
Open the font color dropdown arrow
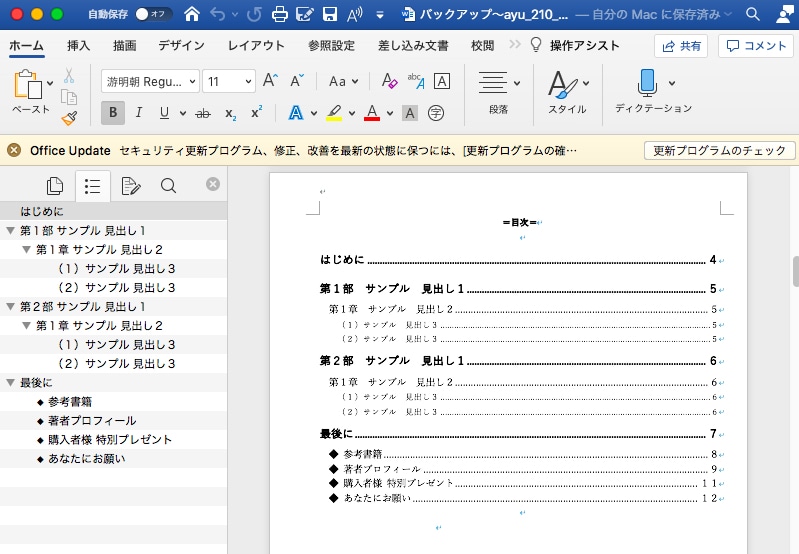390,113
